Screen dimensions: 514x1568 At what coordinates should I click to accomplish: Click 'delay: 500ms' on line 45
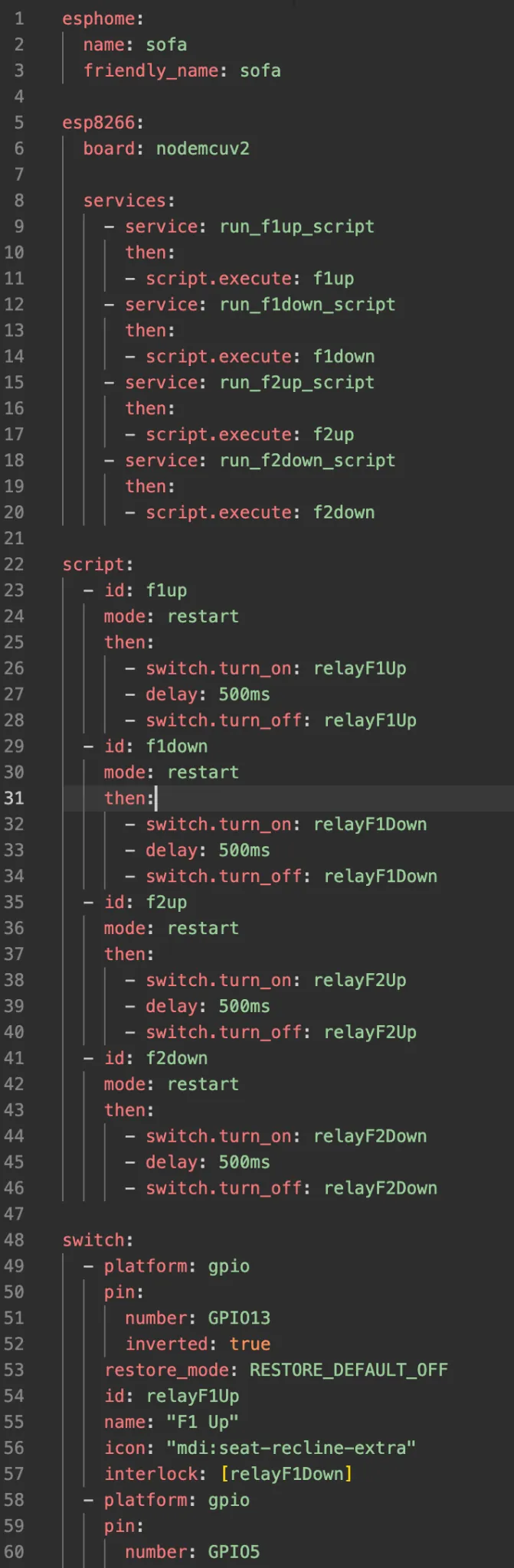click(x=208, y=1164)
